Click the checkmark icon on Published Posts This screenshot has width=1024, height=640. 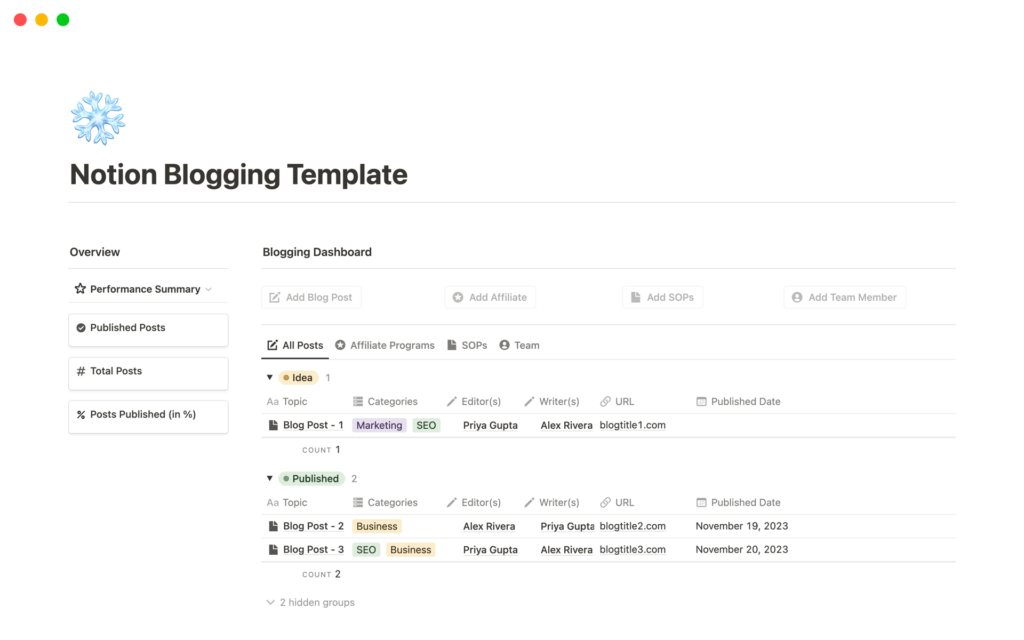pyautogui.click(x=81, y=326)
